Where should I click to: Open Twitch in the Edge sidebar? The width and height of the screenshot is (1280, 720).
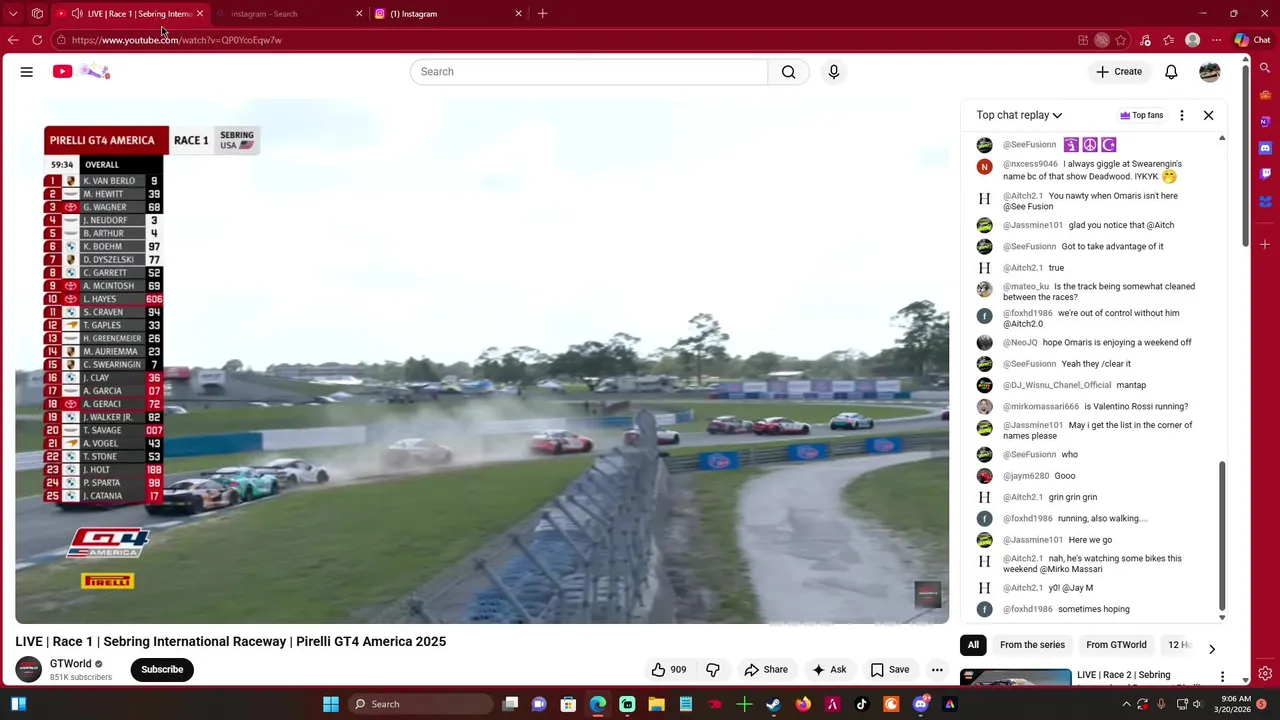tap(1265, 174)
